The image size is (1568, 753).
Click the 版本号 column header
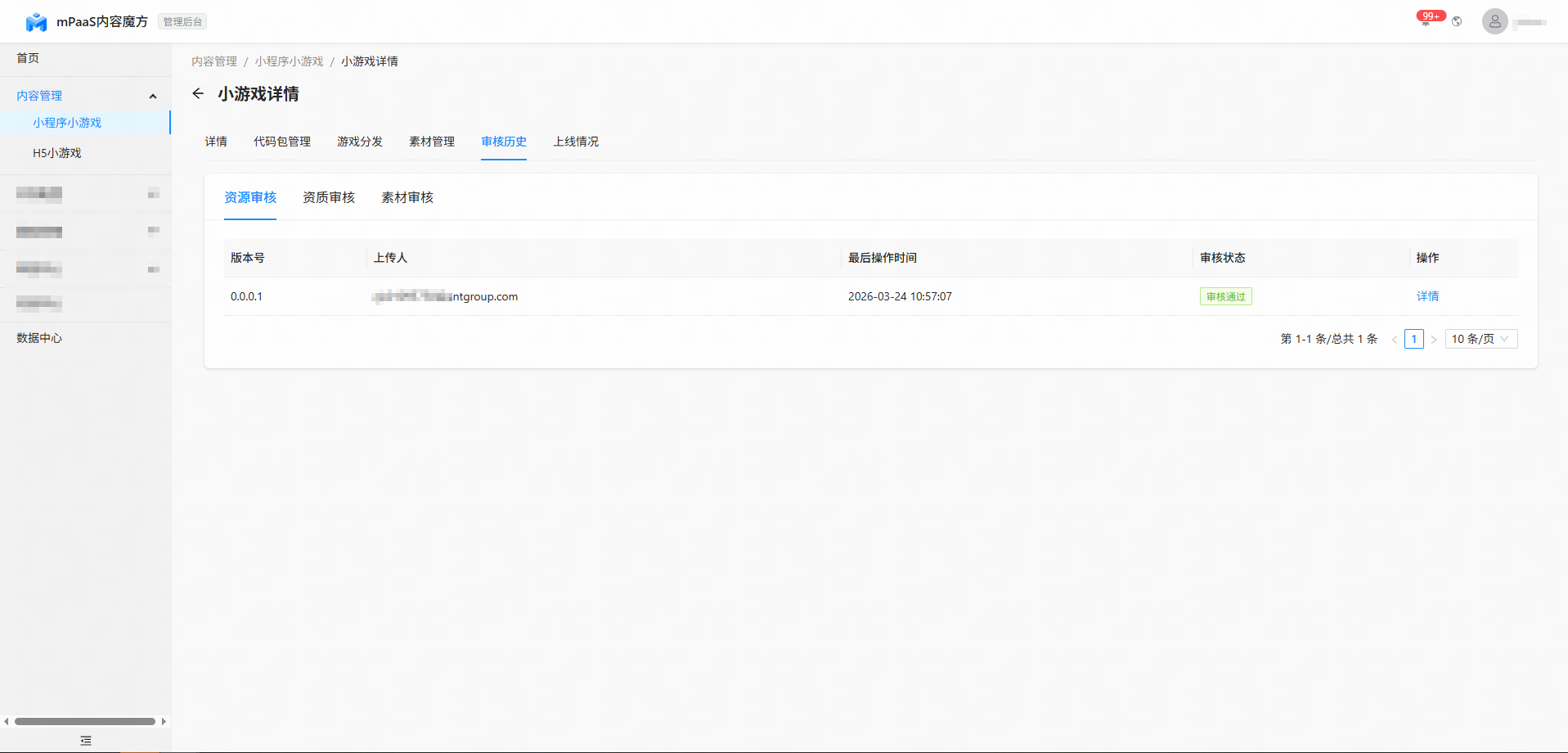[247, 258]
